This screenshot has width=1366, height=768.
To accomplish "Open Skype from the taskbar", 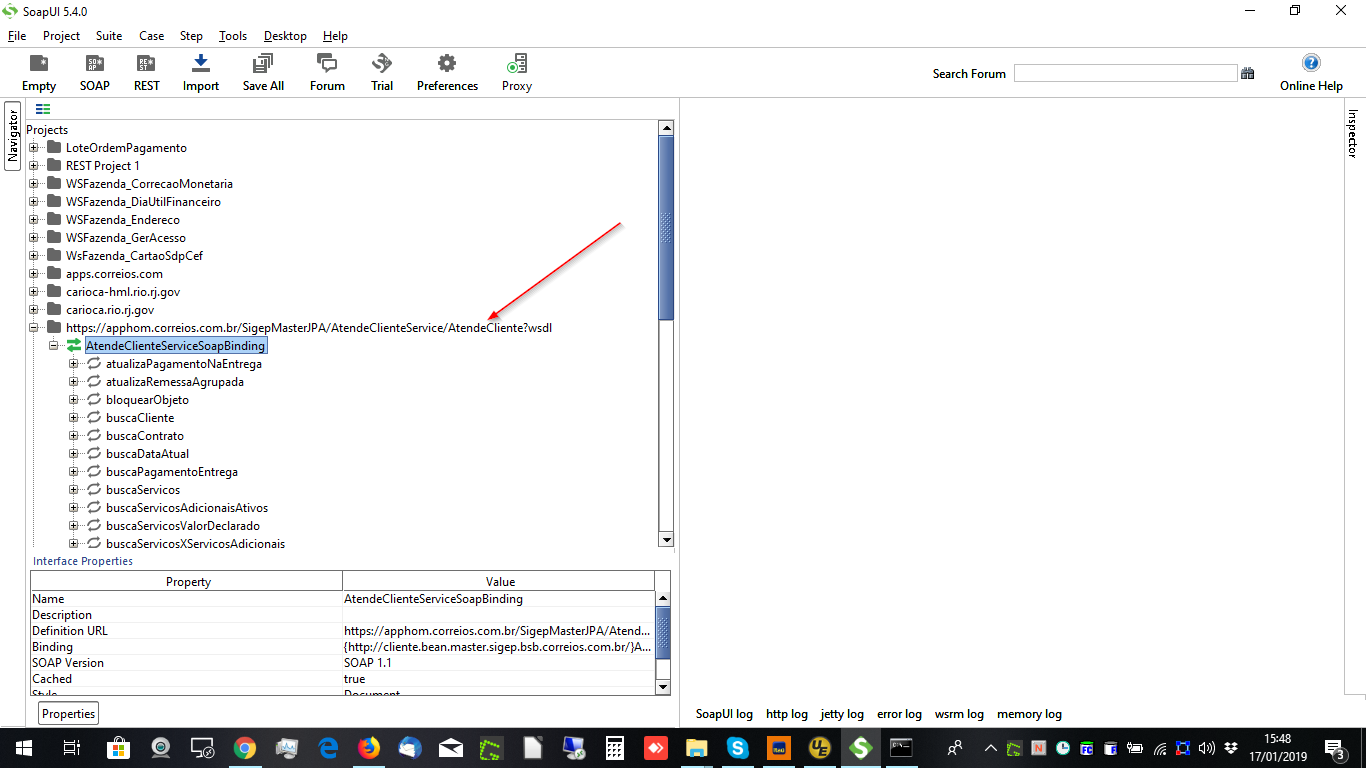I will 738,748.
